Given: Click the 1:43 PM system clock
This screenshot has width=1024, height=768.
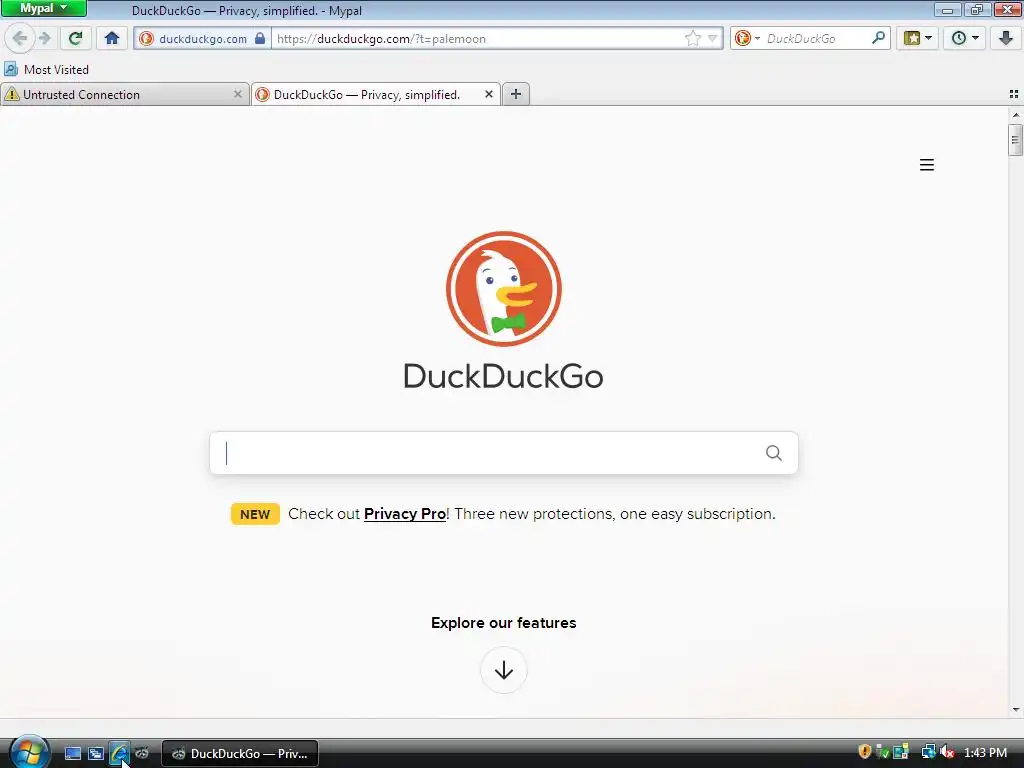Looking at the screenshot, I should tap(985, 753).
